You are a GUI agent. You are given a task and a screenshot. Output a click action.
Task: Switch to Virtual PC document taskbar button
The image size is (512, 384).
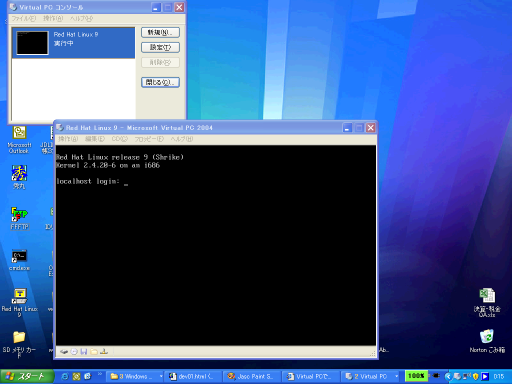pyautogui.click(x=311, y=376)
